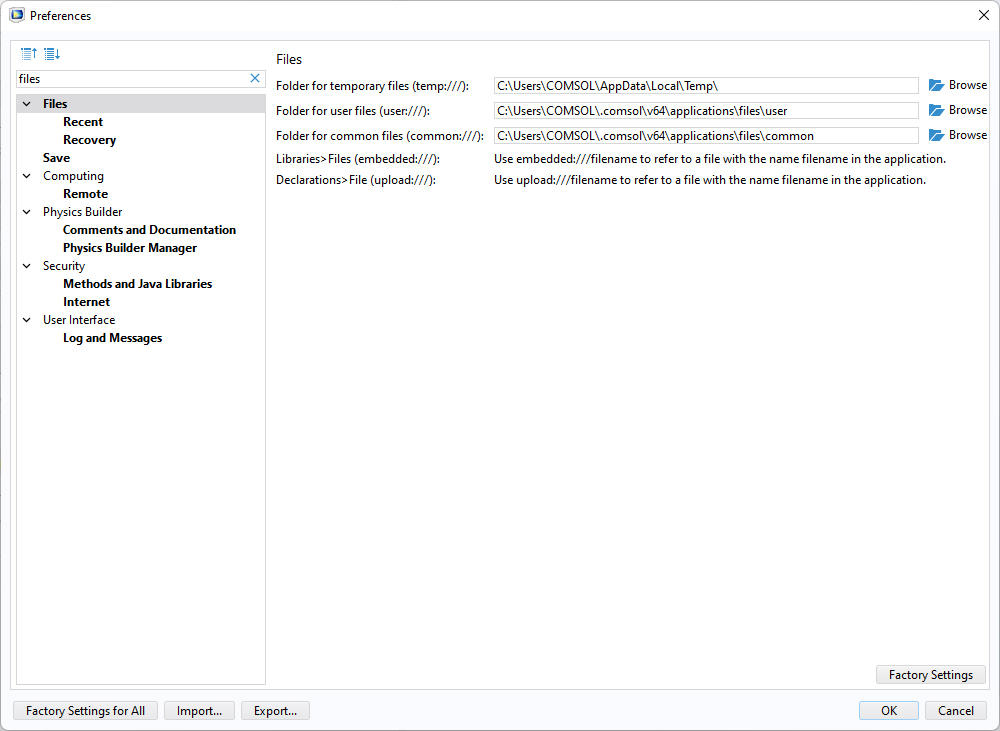Click the temporary files folder path field
Screen dimensions: 1000x731
click(705, 86)
